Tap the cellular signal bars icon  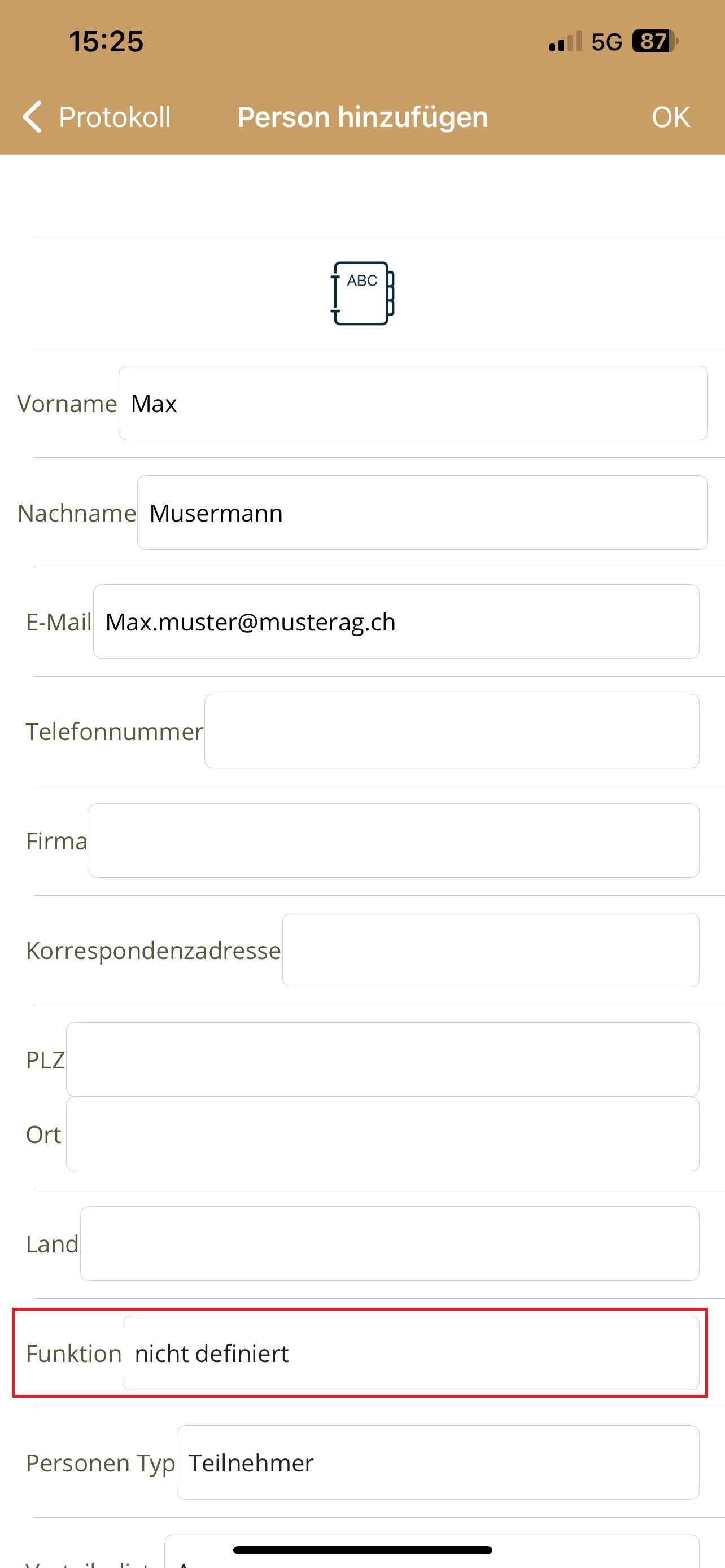pyautogui.click(x=565, y=42)
